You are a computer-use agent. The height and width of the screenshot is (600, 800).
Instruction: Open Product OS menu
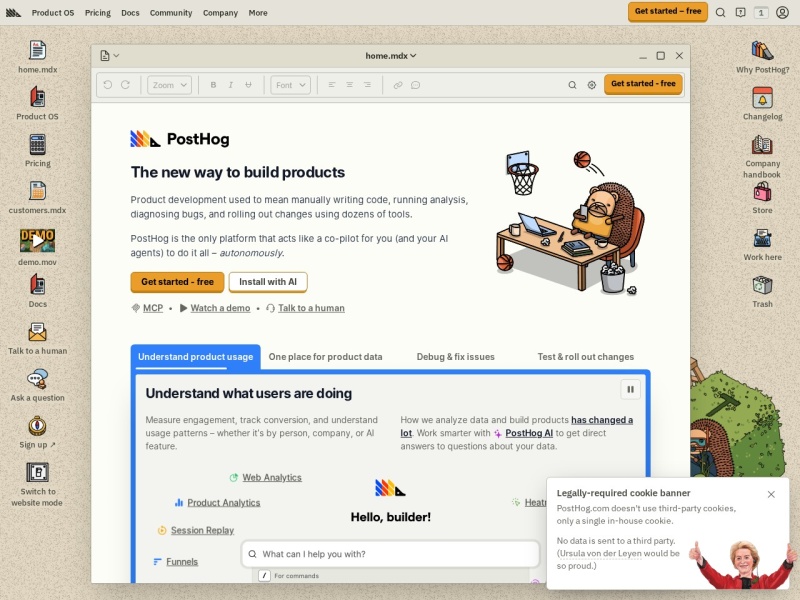(53, 13)
